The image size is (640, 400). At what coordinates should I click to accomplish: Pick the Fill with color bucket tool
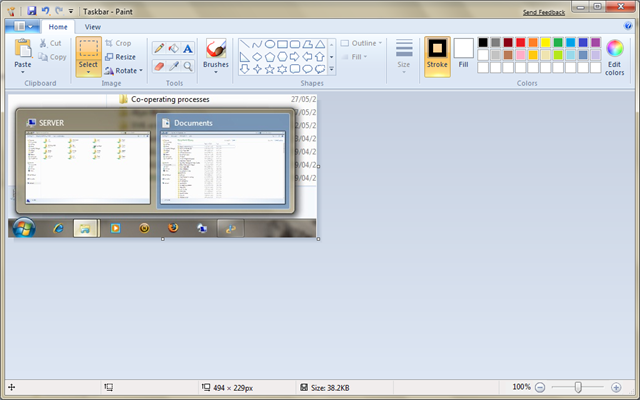tap(173, 48)
